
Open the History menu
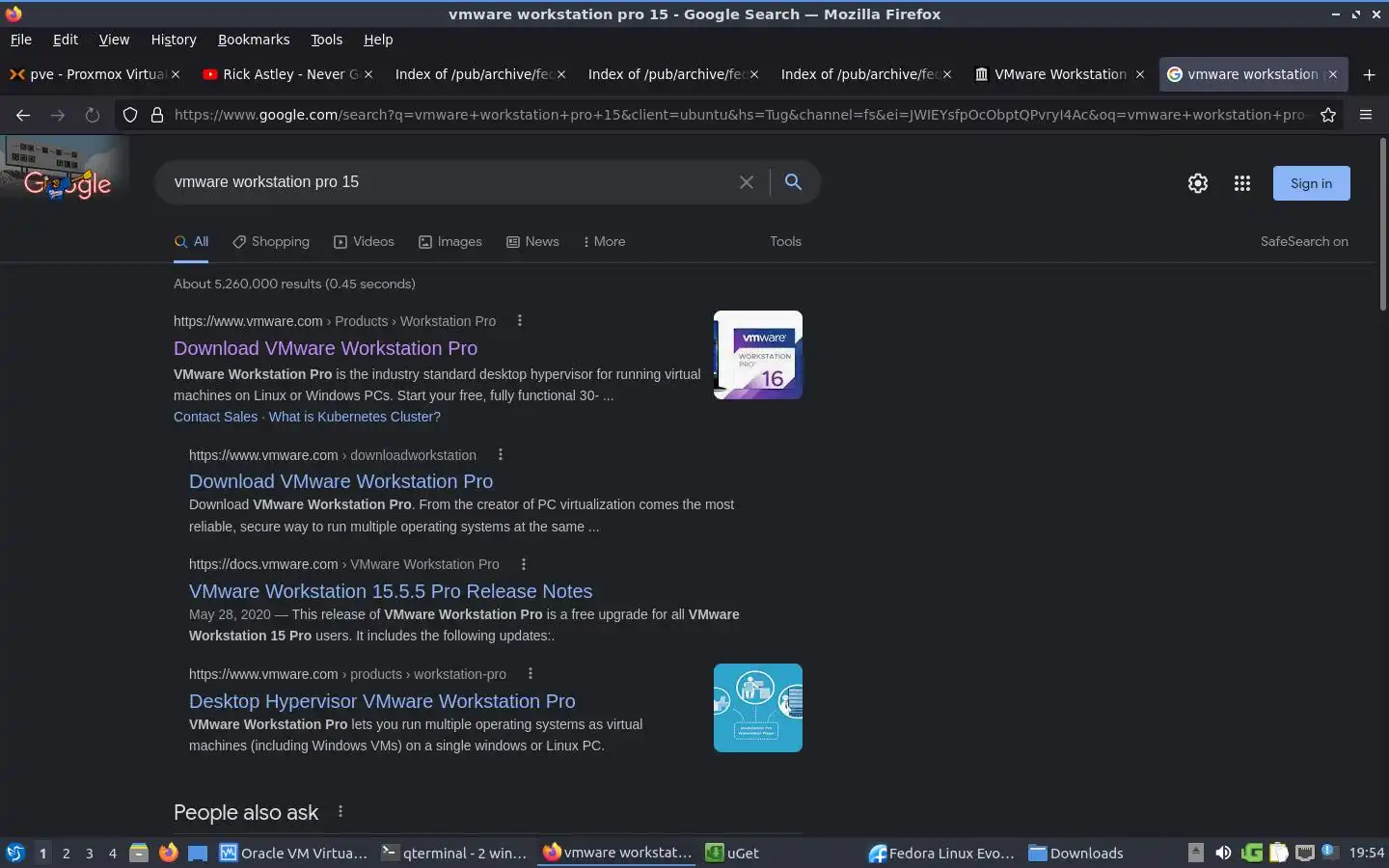174,40
